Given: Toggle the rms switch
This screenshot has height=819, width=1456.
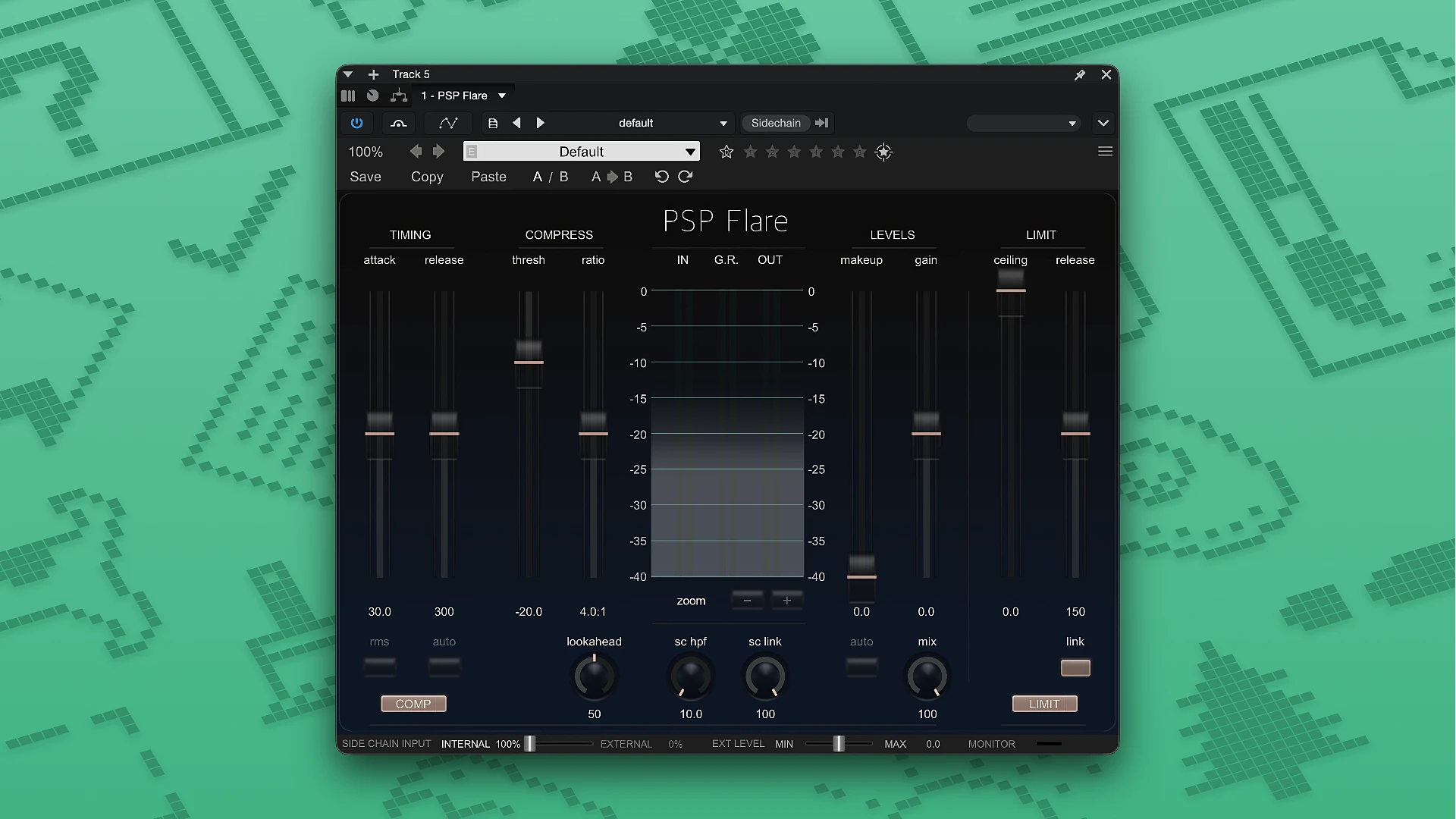Looking at the screenshot, I should (x=380, y=667).
